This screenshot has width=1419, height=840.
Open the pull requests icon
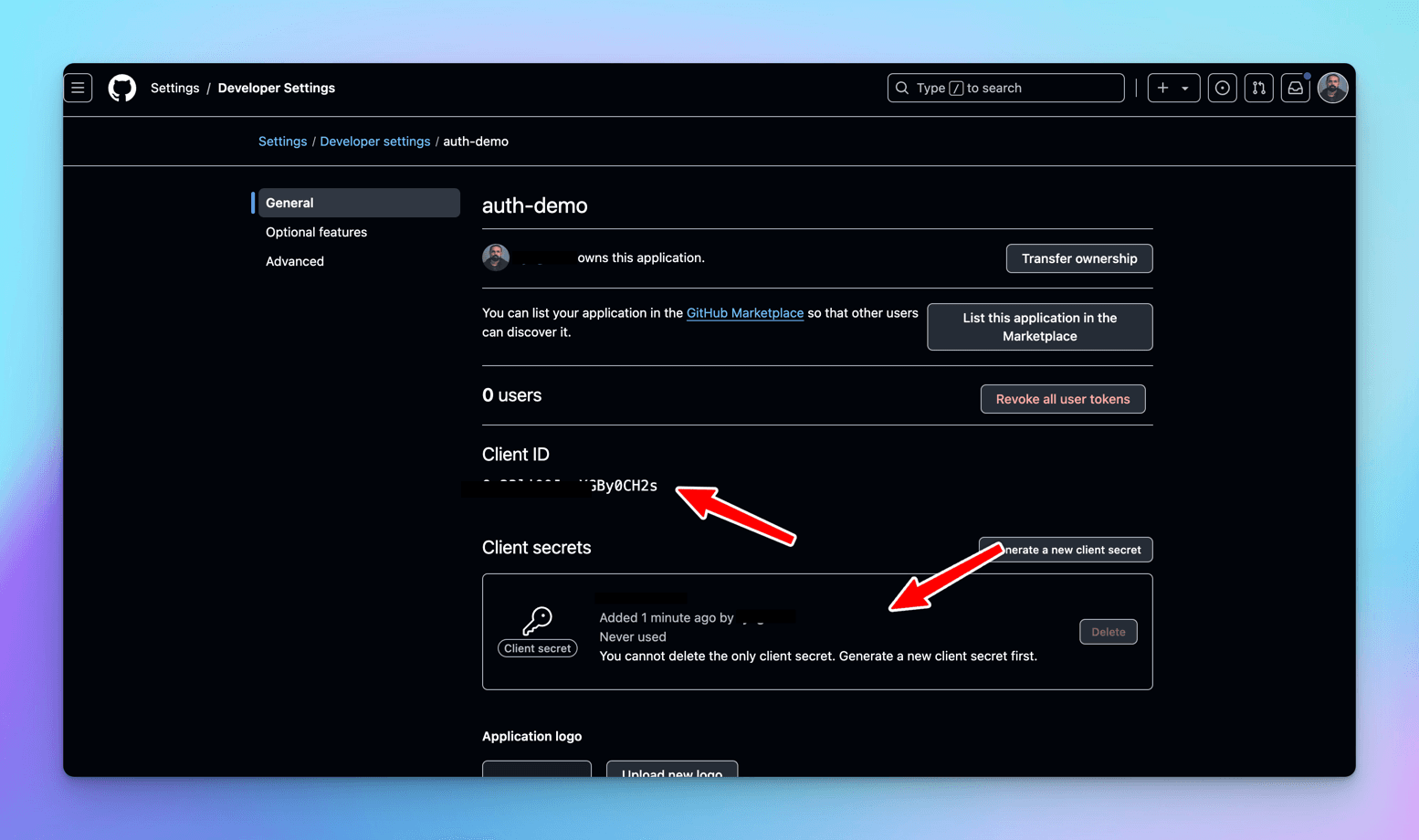coord(1258,88)
